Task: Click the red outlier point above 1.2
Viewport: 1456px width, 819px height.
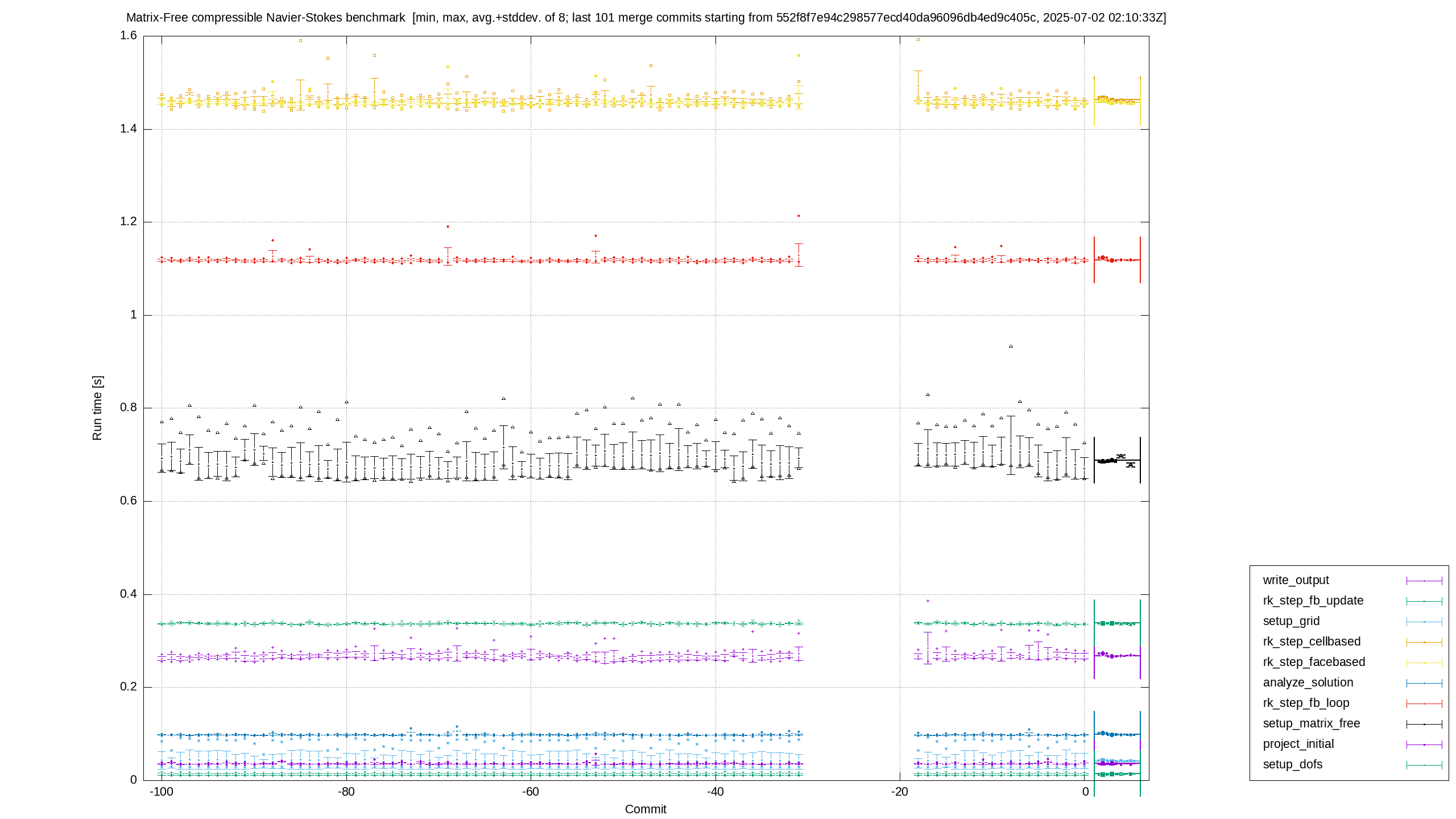Action: click(x=799, y=216)
